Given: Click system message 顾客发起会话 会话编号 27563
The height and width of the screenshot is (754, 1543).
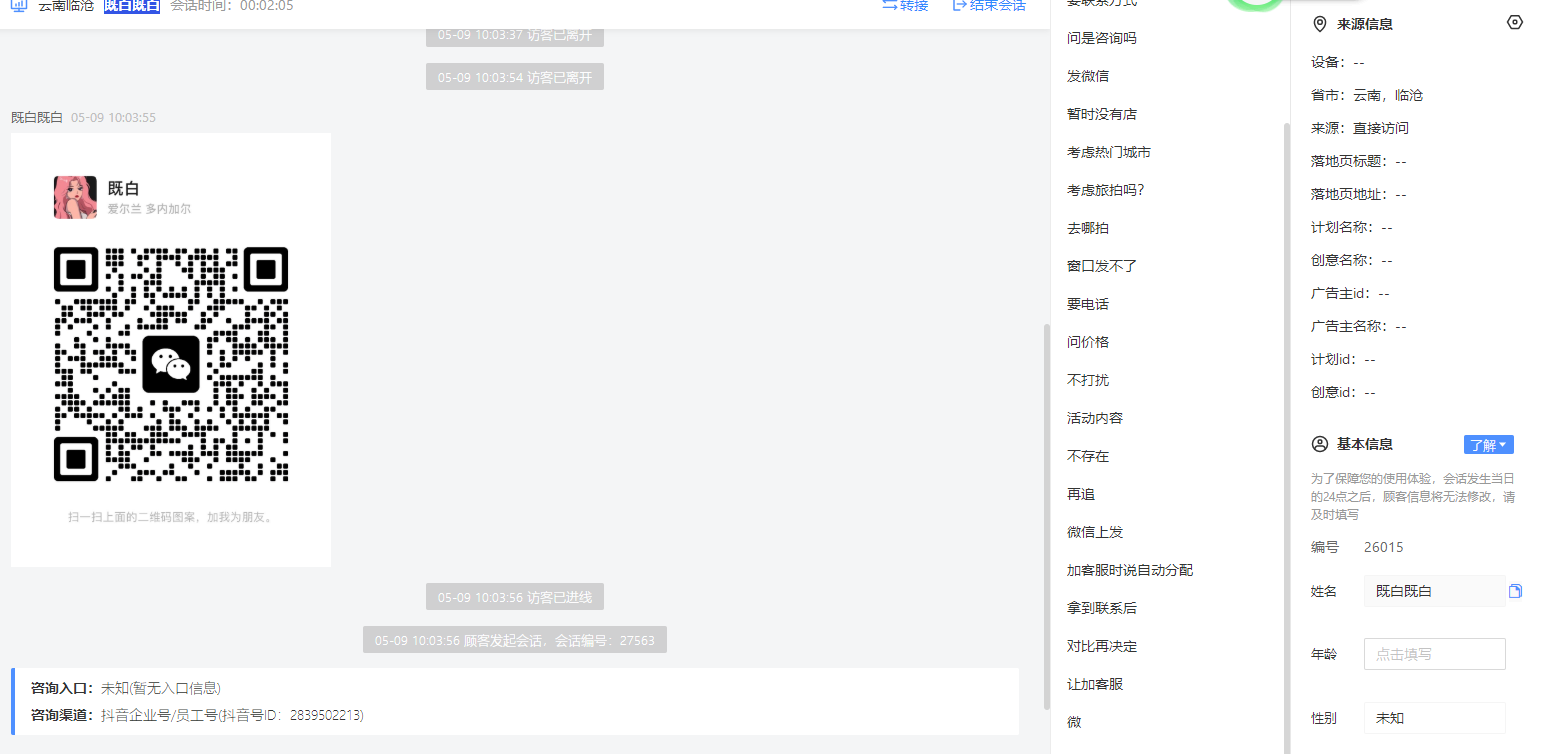Looking at the screenshot, I should tap(515, 640).
